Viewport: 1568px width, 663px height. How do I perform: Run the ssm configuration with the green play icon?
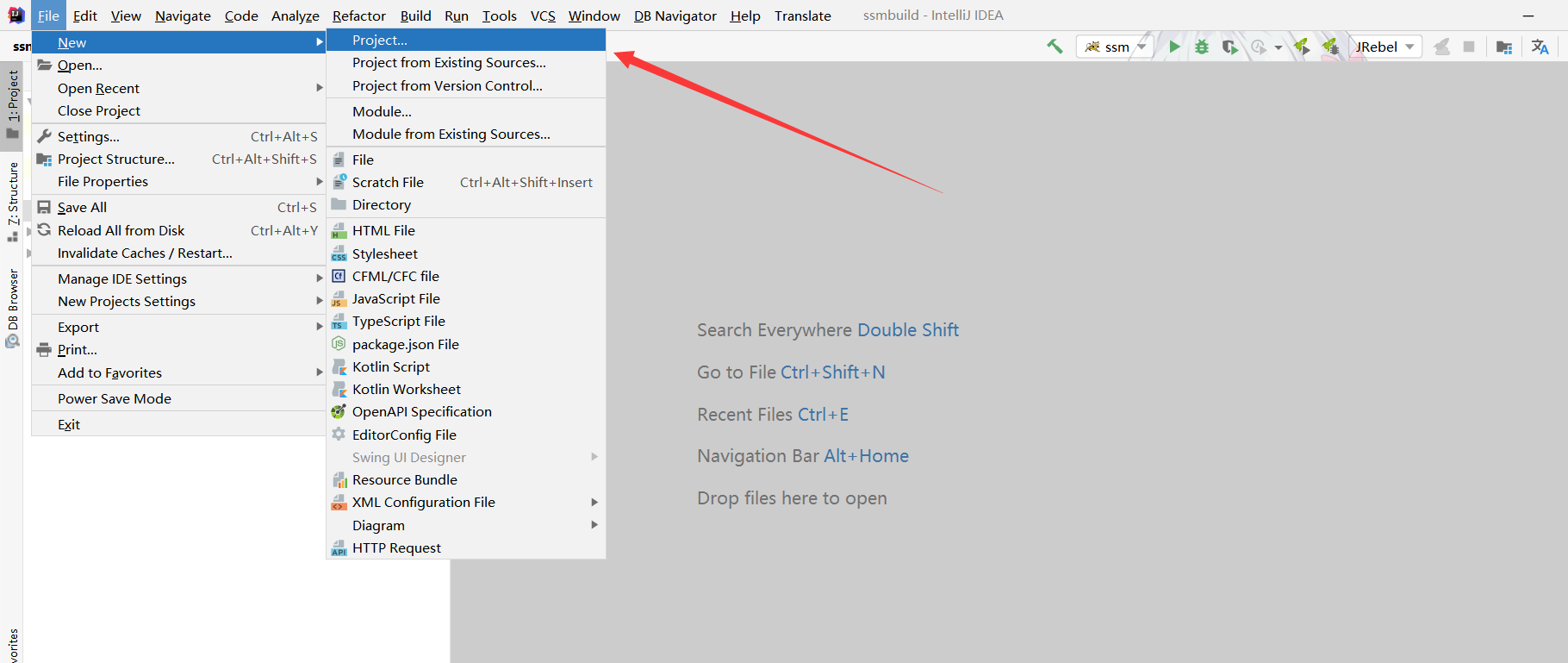[1173, 47]
